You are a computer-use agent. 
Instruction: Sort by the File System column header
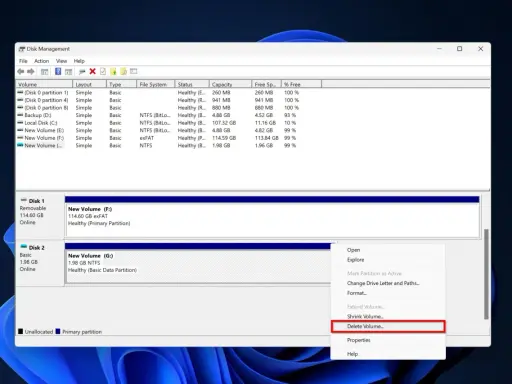(x=156, y=84)
